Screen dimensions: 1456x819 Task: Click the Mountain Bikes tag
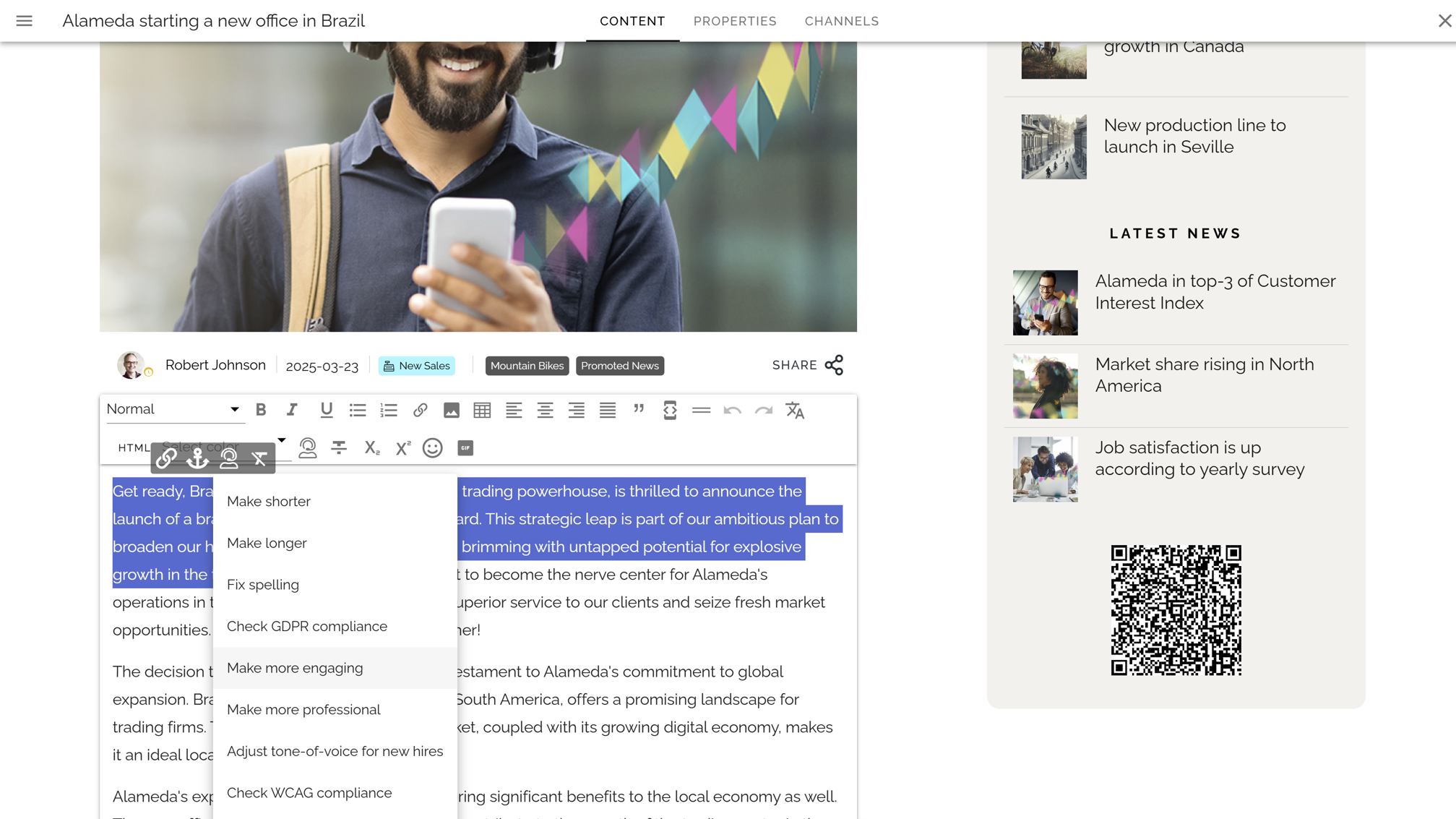527,366
